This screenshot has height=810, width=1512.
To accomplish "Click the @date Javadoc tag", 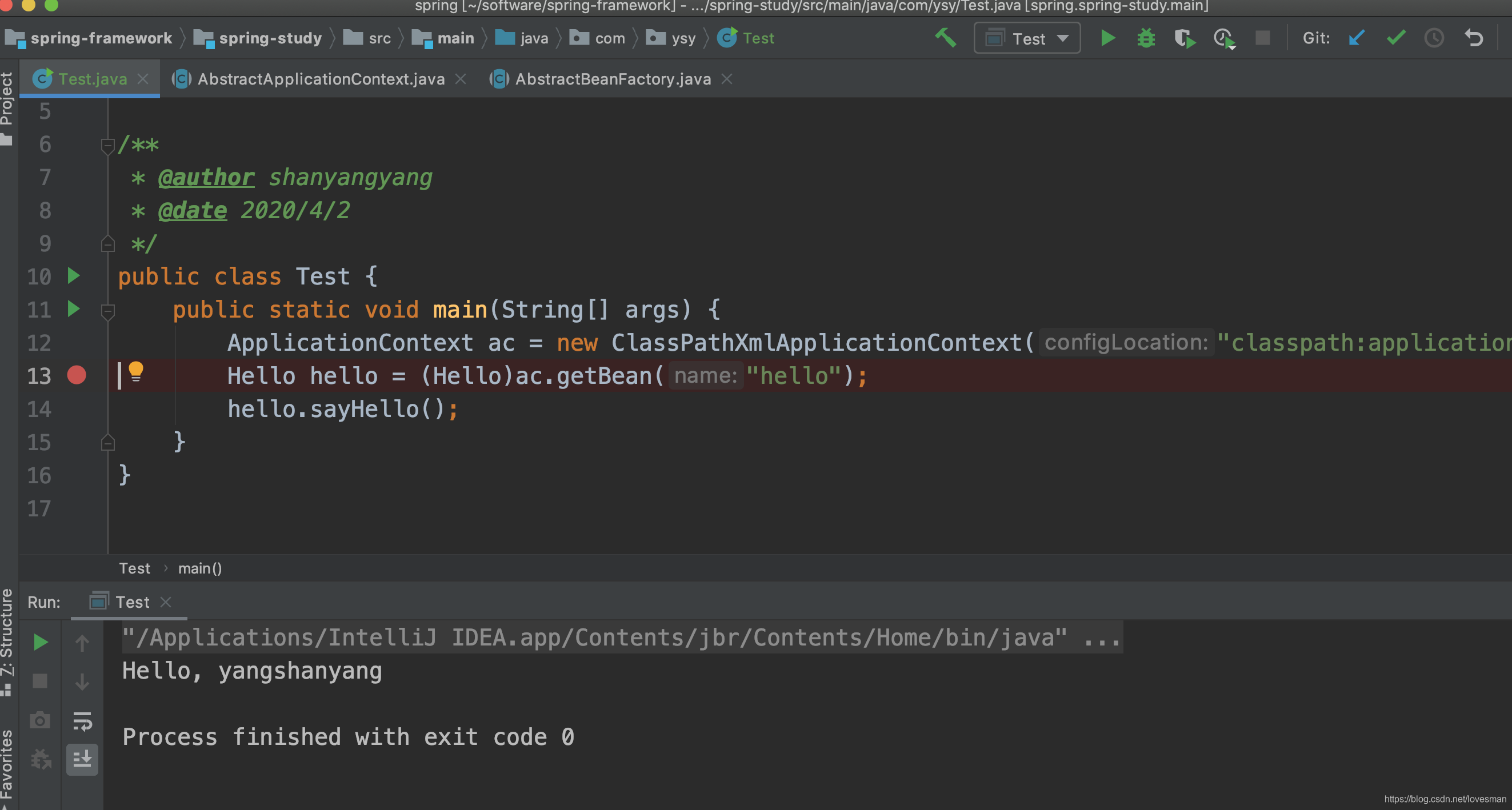I will click(x=192, y=210).
